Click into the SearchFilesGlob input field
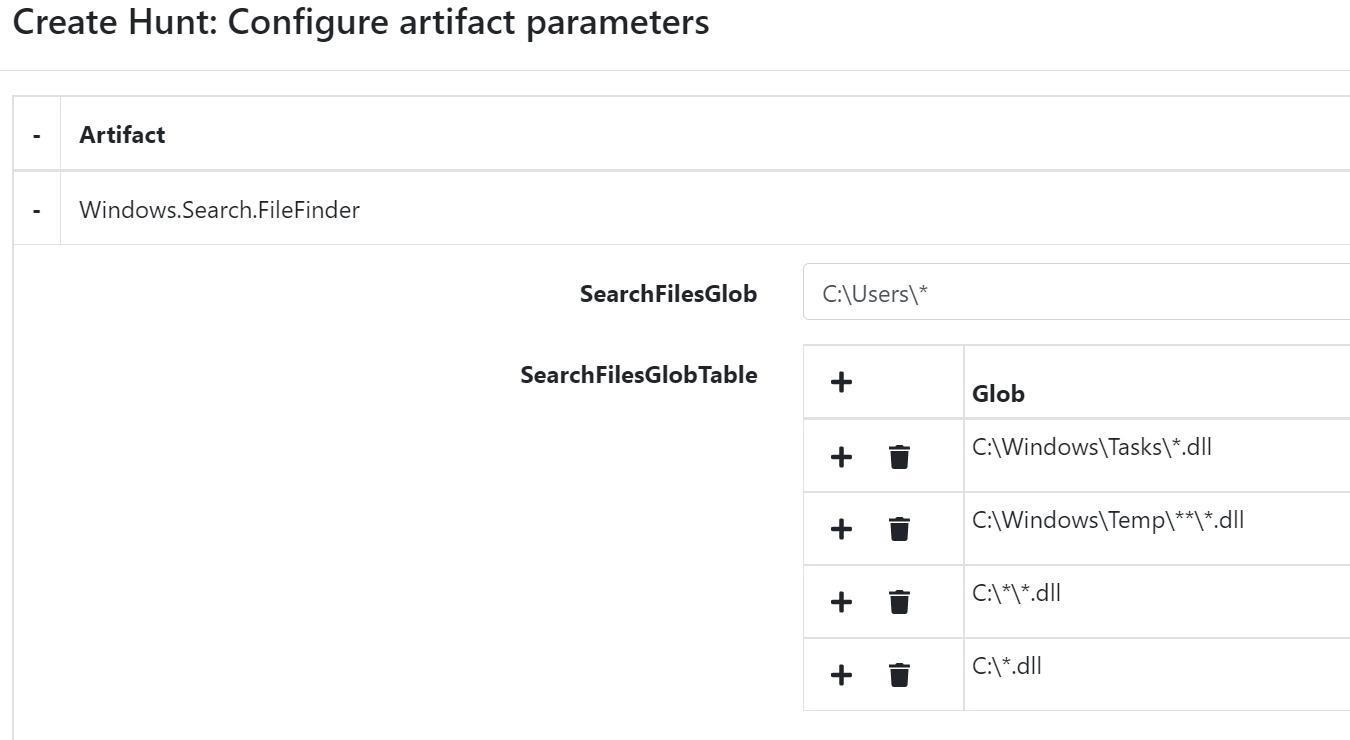 coord(1076,292)
